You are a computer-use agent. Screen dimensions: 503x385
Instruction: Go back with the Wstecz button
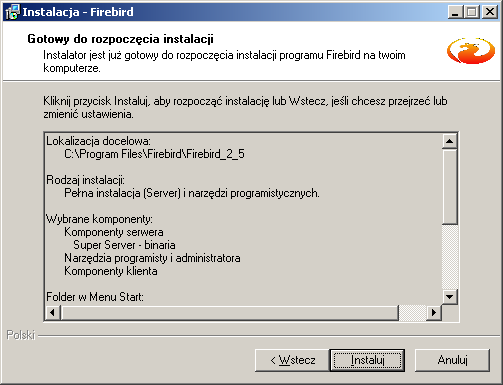point(292,360)
